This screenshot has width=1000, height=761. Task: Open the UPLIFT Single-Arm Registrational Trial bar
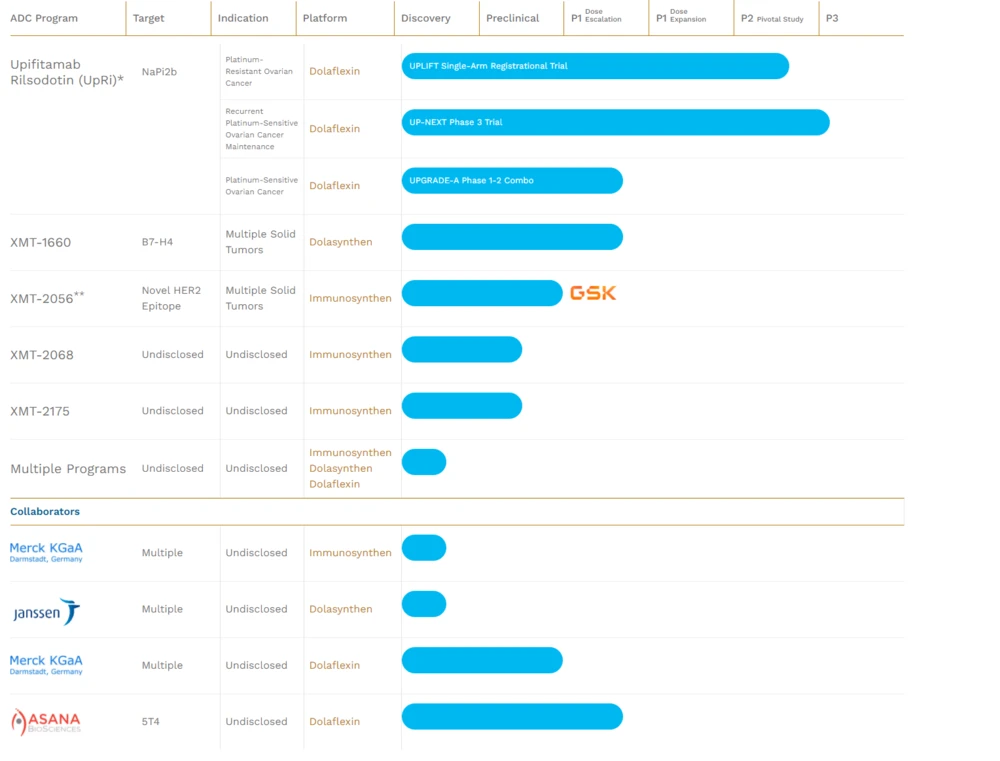click(594, 66)
